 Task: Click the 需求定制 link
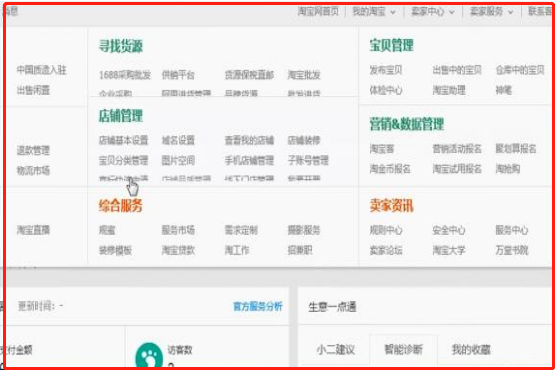(241, 230)
